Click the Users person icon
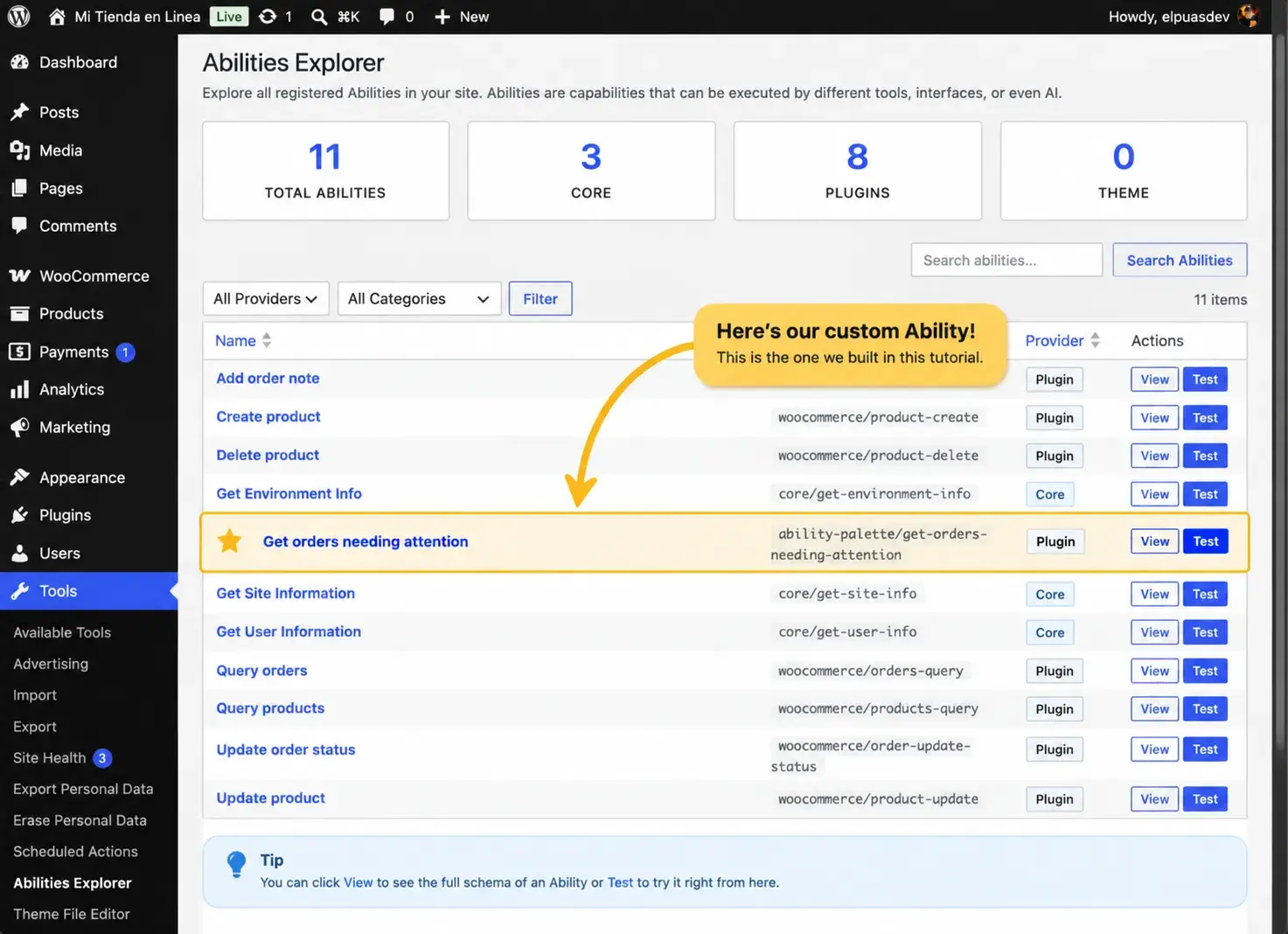The width and height of the screenshot is (1288, 934). 19,554
